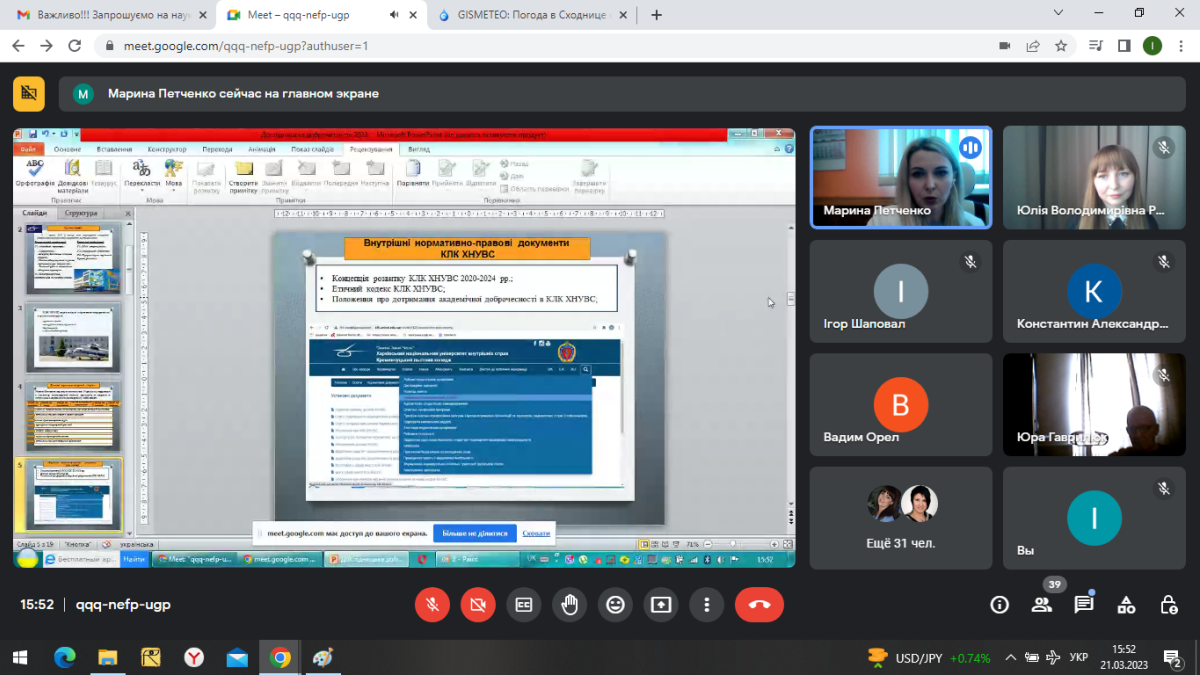The height and width of the screenshot is (675, 1200).
Task: Unmute the microphone
Action: click(432, 605)
